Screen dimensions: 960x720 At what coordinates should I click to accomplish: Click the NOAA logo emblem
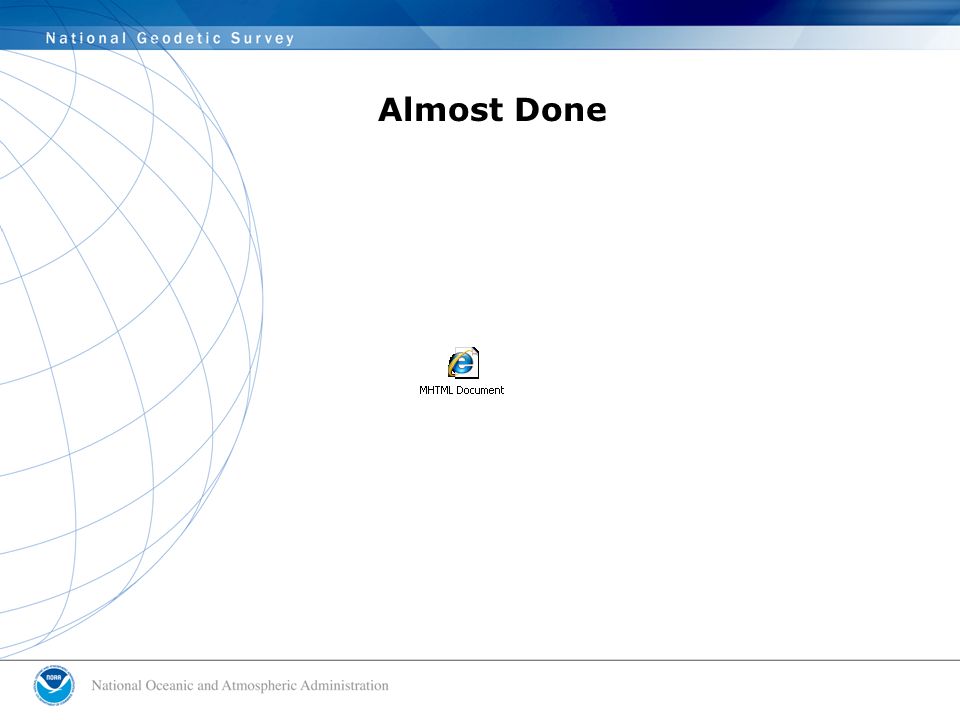point(54,686)
